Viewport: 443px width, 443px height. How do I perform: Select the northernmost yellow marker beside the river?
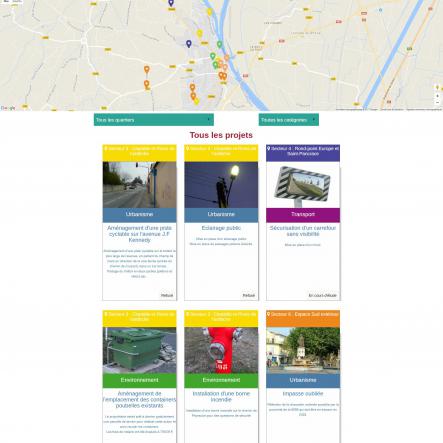coord(210,12)
